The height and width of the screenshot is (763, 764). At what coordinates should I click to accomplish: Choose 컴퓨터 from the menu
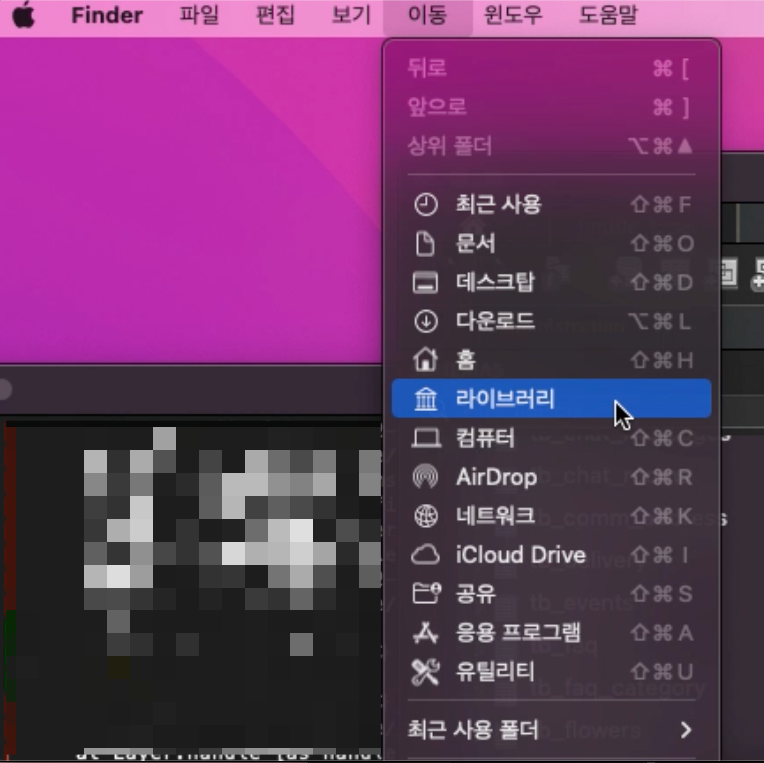pos(552,438)
